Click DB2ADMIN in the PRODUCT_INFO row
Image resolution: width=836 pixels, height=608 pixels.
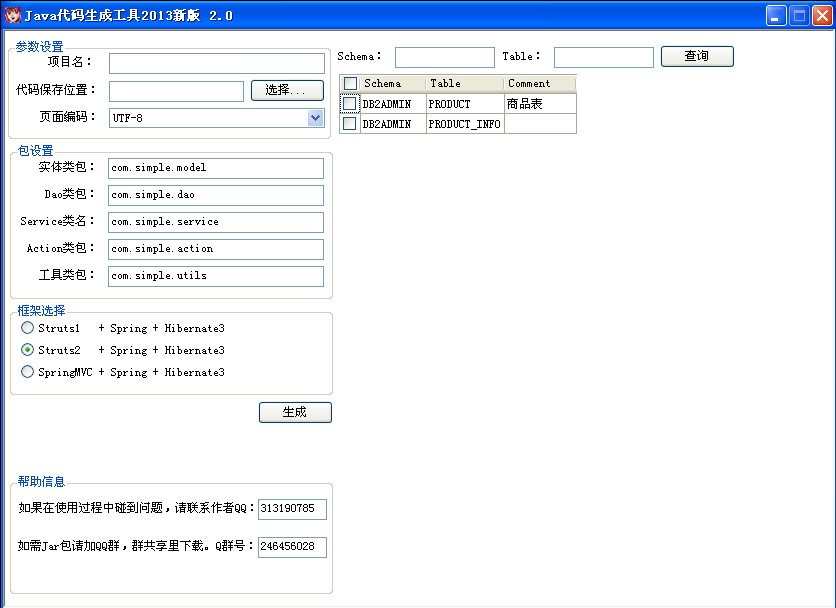click(393, 124)
